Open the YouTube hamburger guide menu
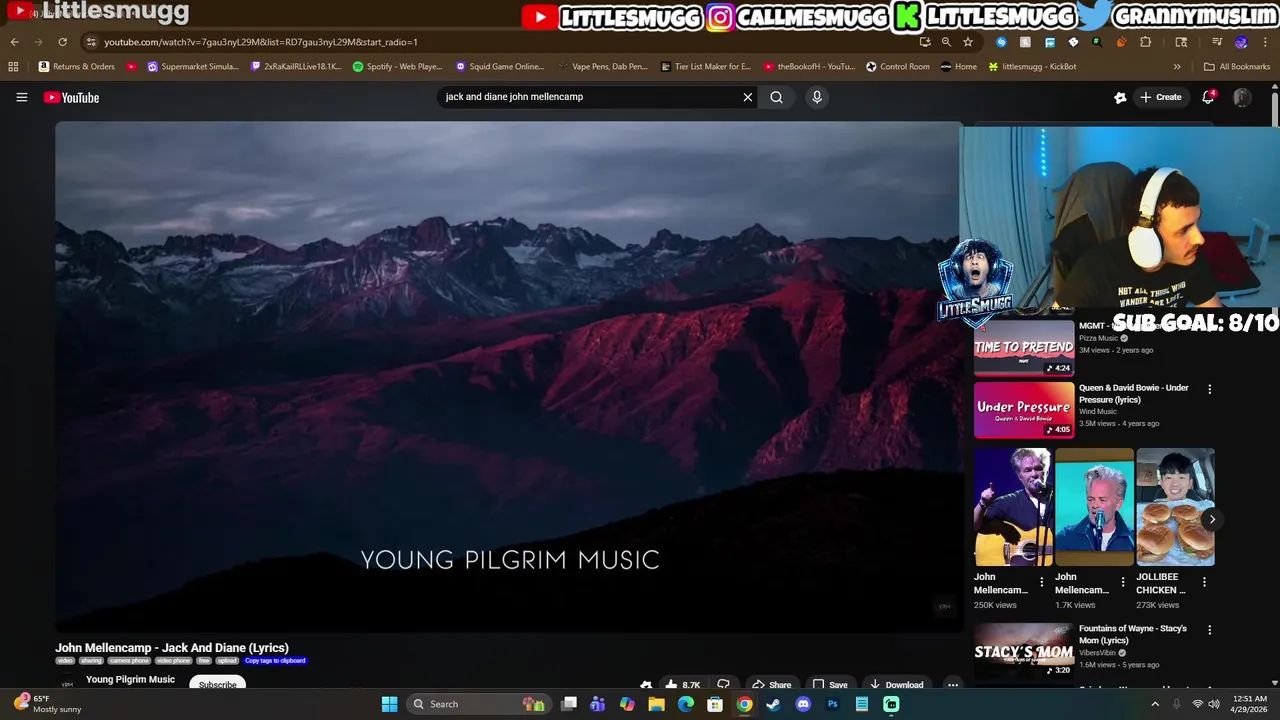Image resolution: width=1280 pixels, height=720 pixels. [21, 97]
